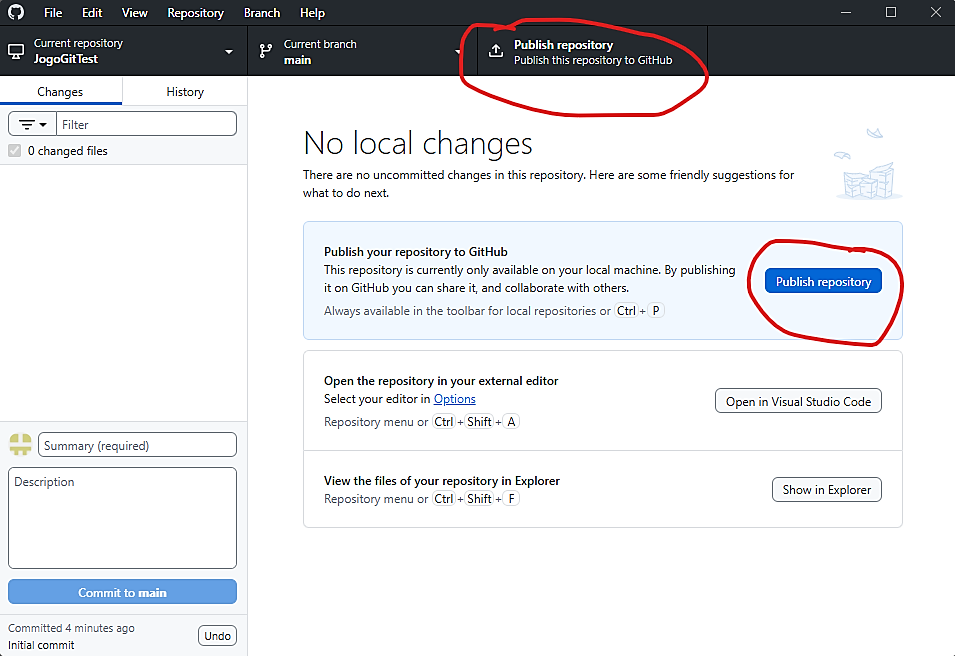The height and width of the screenshot is (656, 955).
Task: Click Open in Visual Studio Code button
Action: pos(798,402)
